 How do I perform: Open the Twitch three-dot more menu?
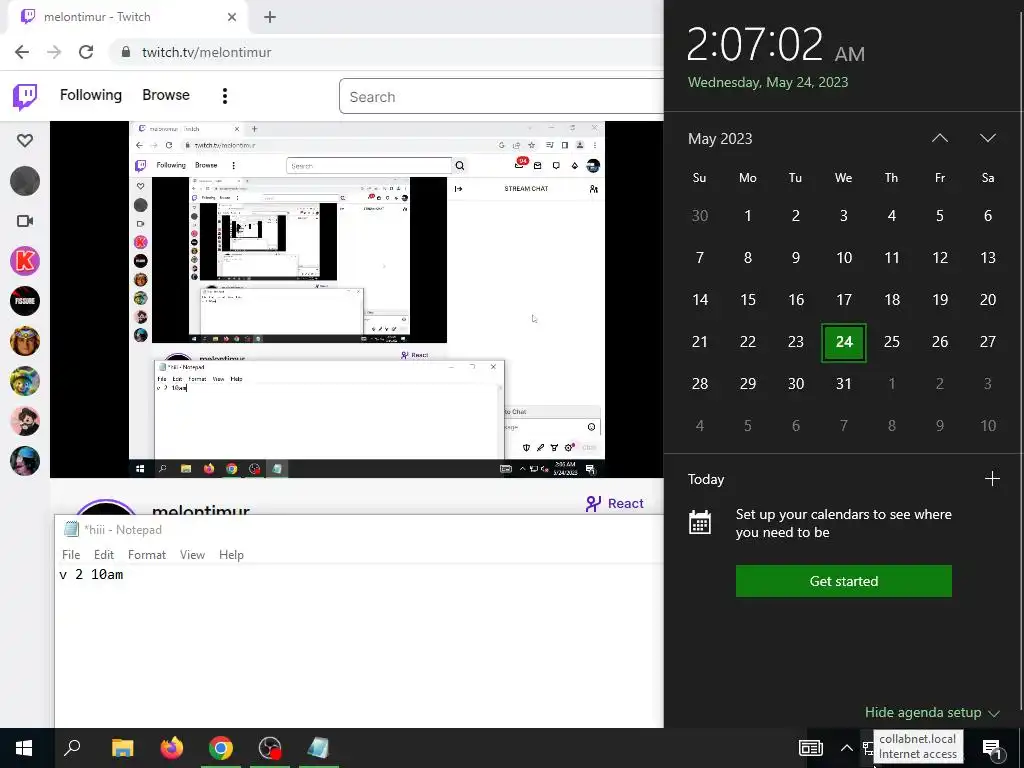click(225, 96)
